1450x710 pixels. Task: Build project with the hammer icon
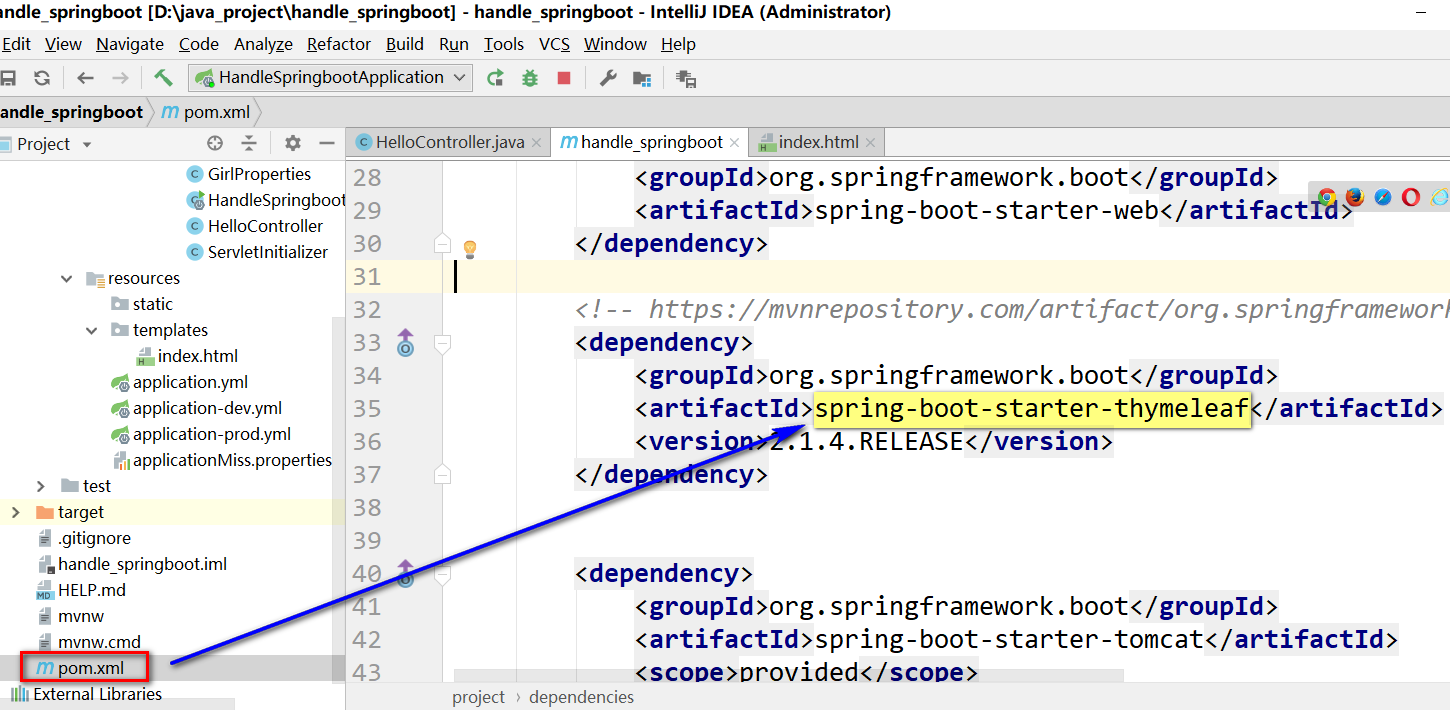click(x=163, y=78)
